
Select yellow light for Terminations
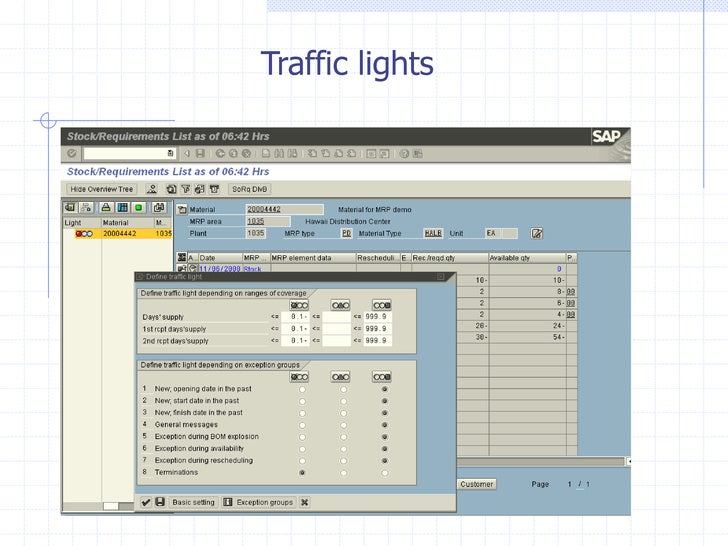tap(344, 473)
